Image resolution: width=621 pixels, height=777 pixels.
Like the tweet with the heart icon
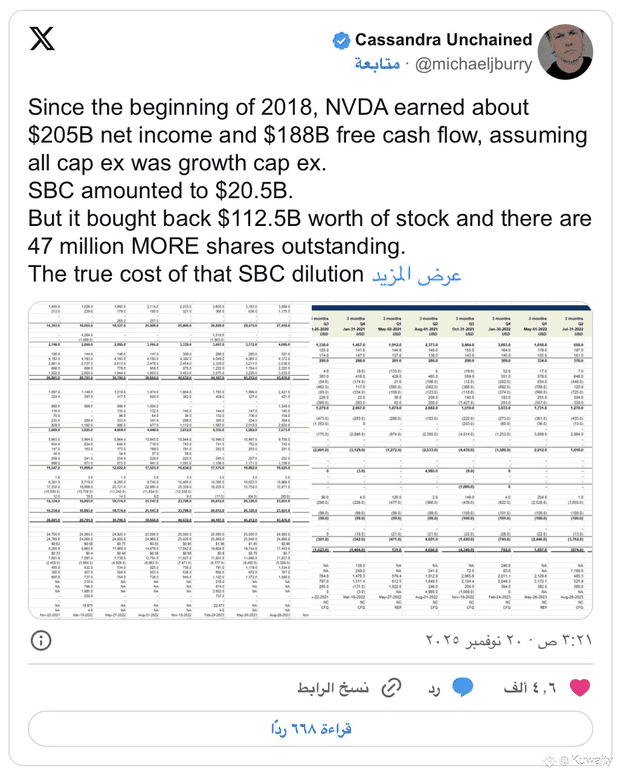[576, 689]
